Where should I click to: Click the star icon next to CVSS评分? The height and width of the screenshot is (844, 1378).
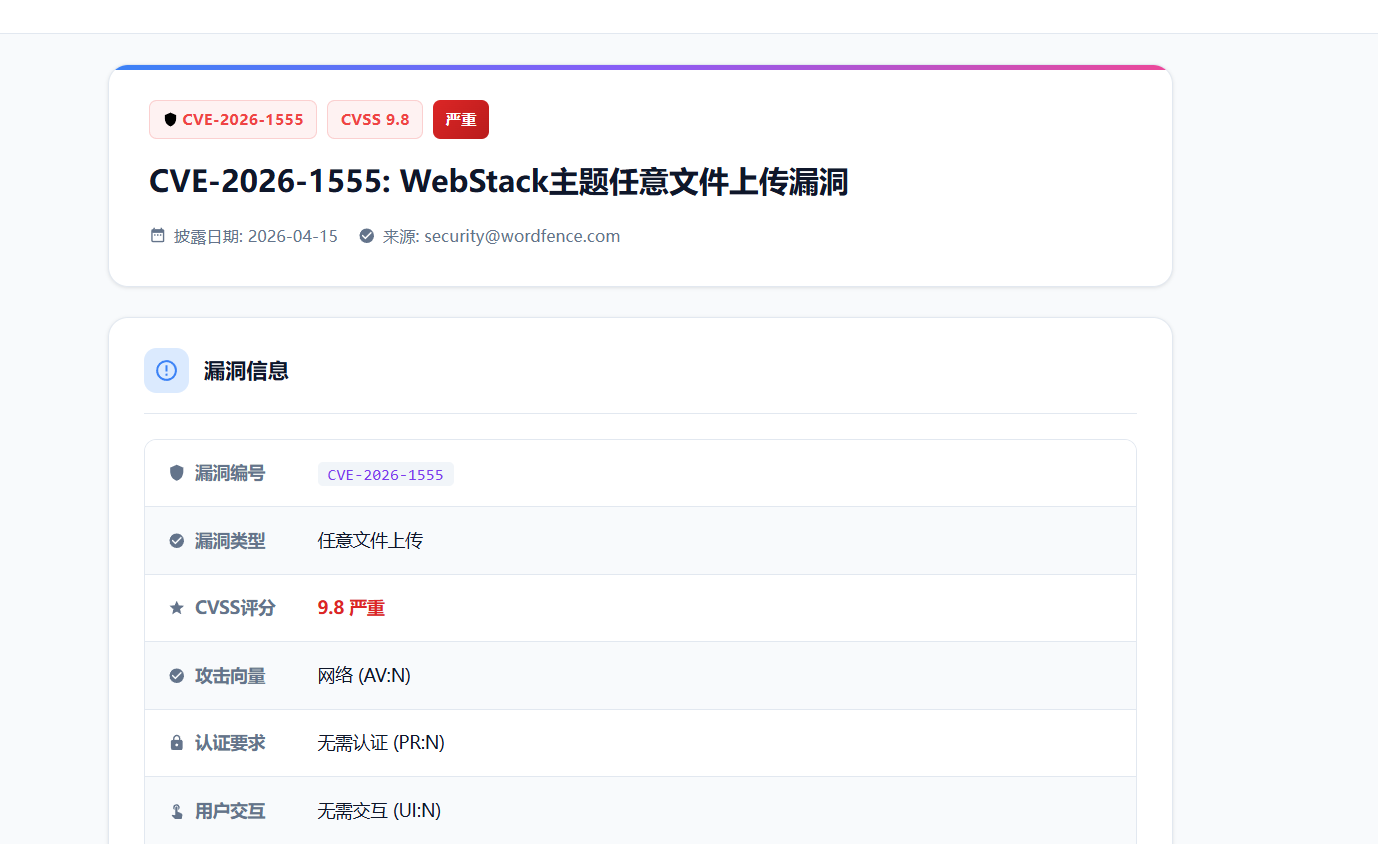177,608
